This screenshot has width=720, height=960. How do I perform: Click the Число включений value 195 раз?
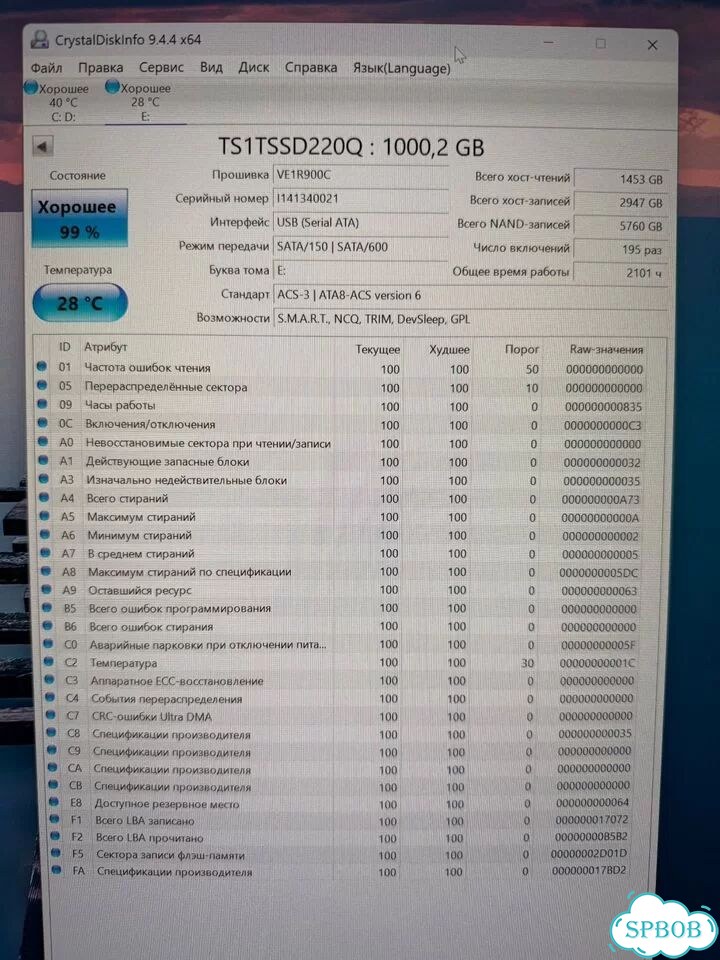(620, 250)
